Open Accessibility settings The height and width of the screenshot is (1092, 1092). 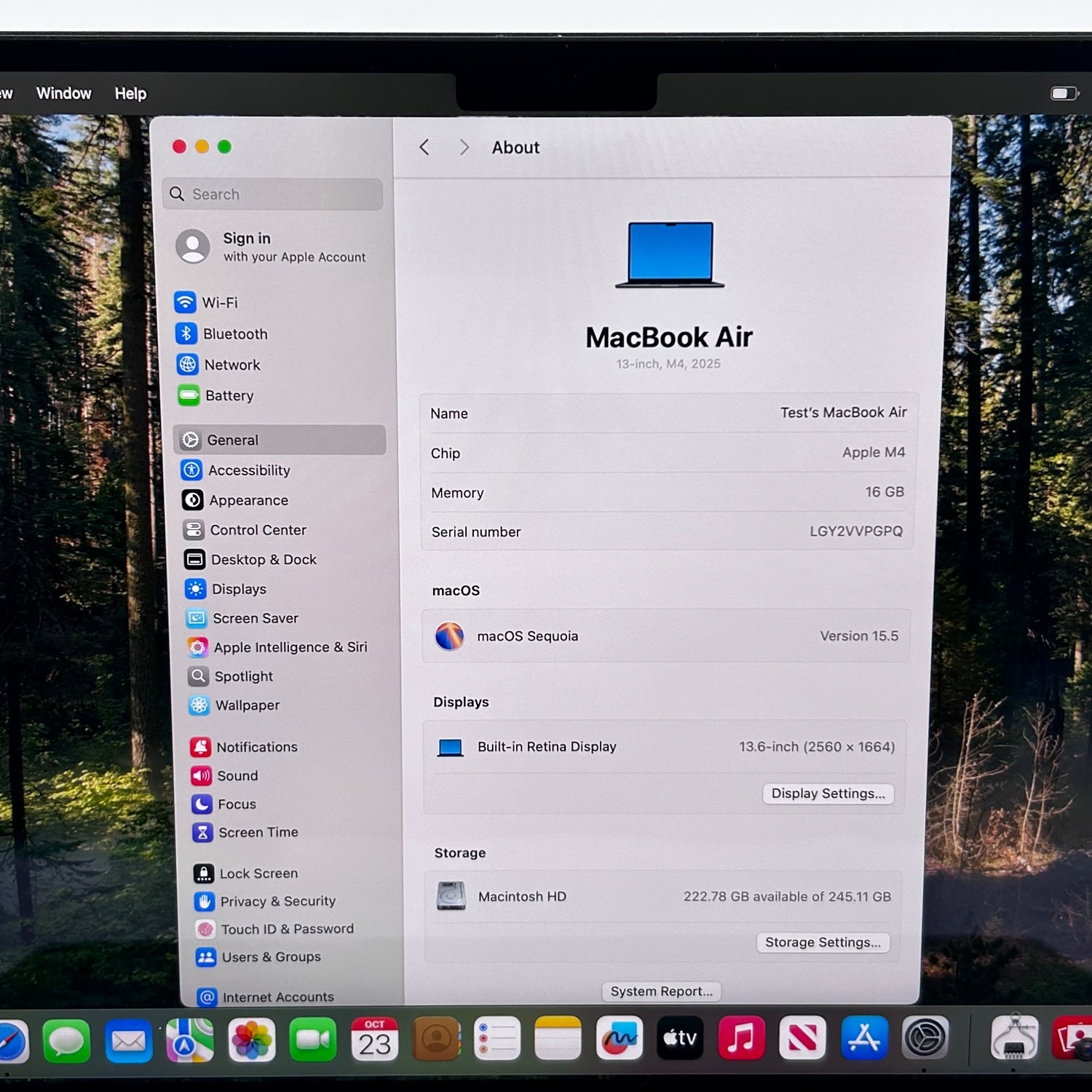tap(248, 470)
